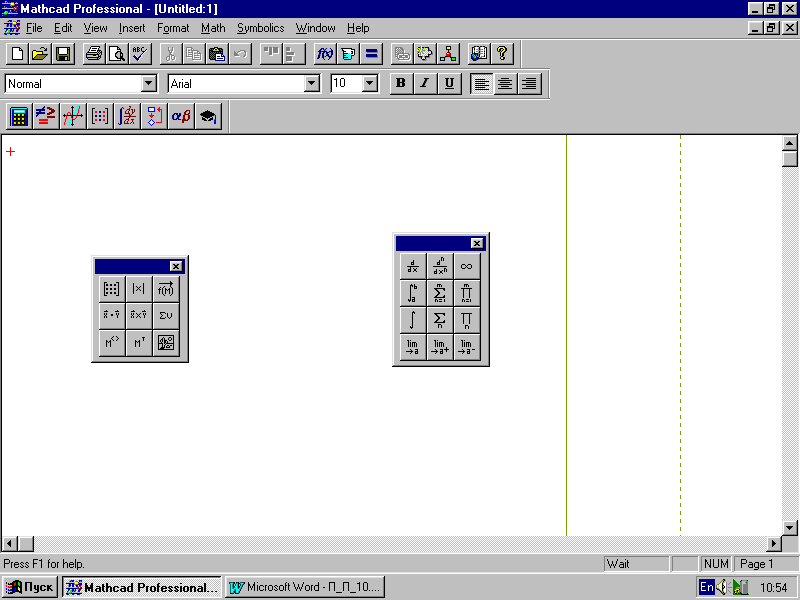Open the Arithmetic palette calculator icon
Viewport: 800px width, 600px height.
click(19, 116)
